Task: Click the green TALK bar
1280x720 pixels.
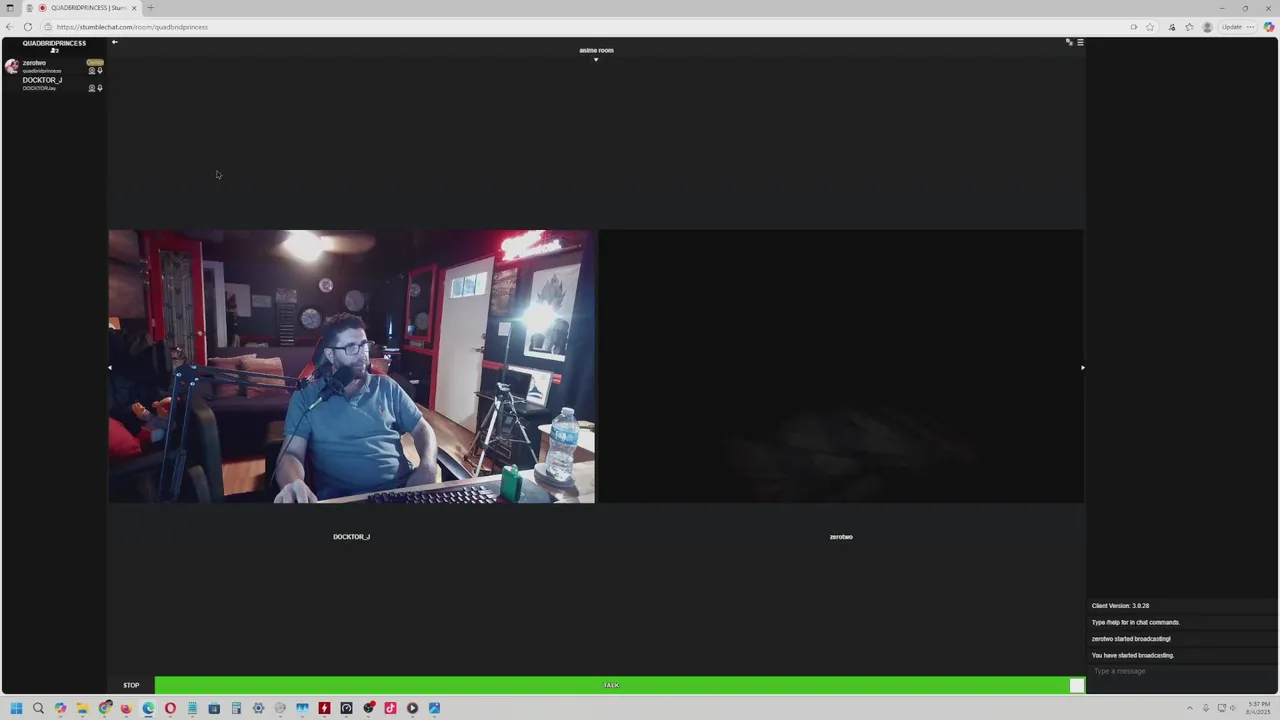Action: tap(611, 685)
